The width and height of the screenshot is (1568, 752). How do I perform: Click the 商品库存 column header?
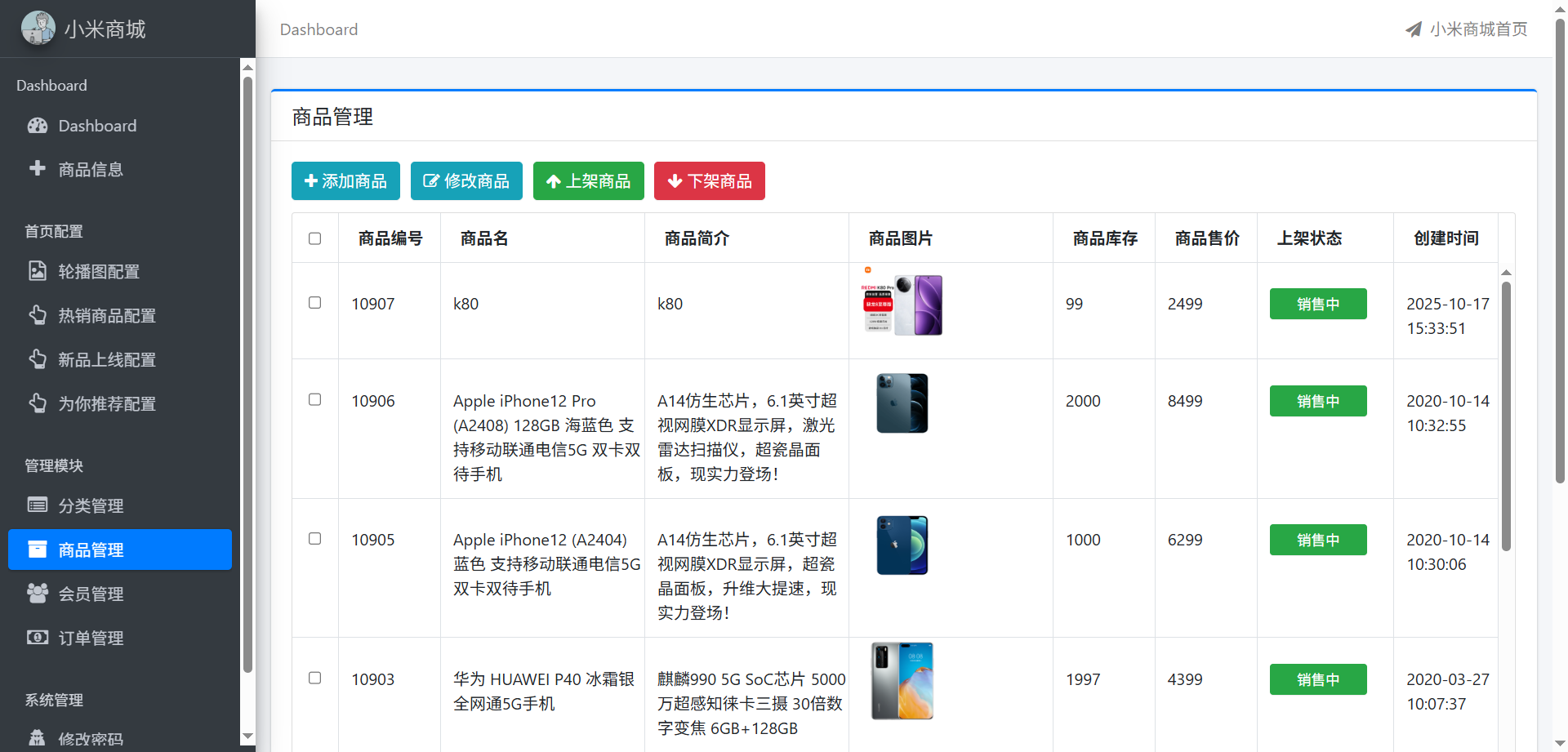tap(1105, 238)
